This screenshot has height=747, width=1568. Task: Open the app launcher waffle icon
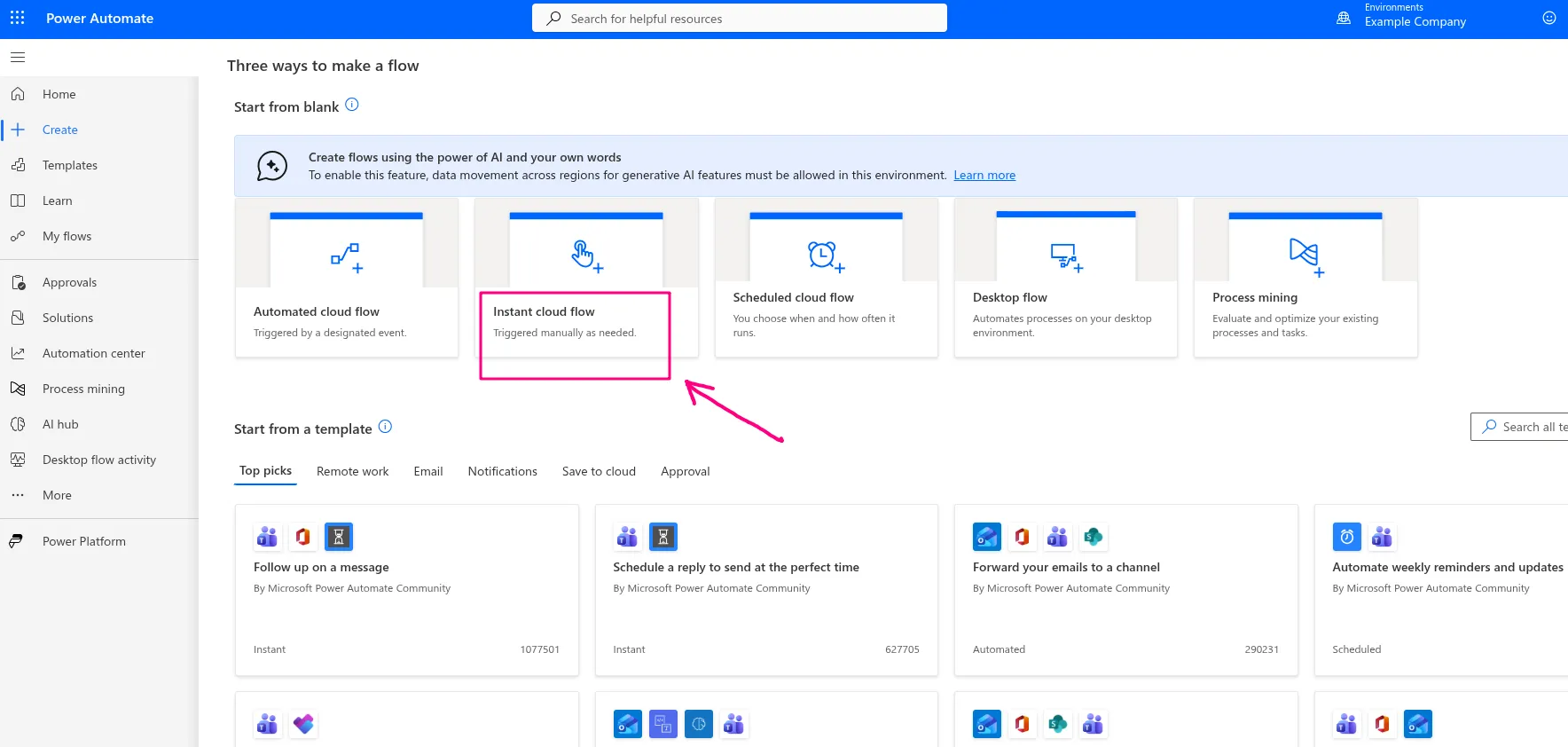[x=17, y=18]
